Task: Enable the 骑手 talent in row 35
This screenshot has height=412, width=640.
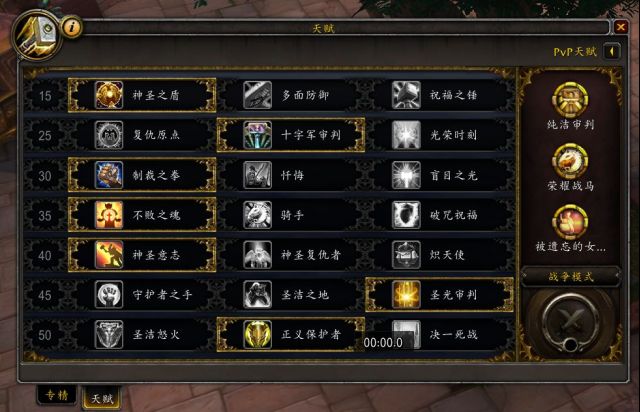Action: tap(291, 215)
